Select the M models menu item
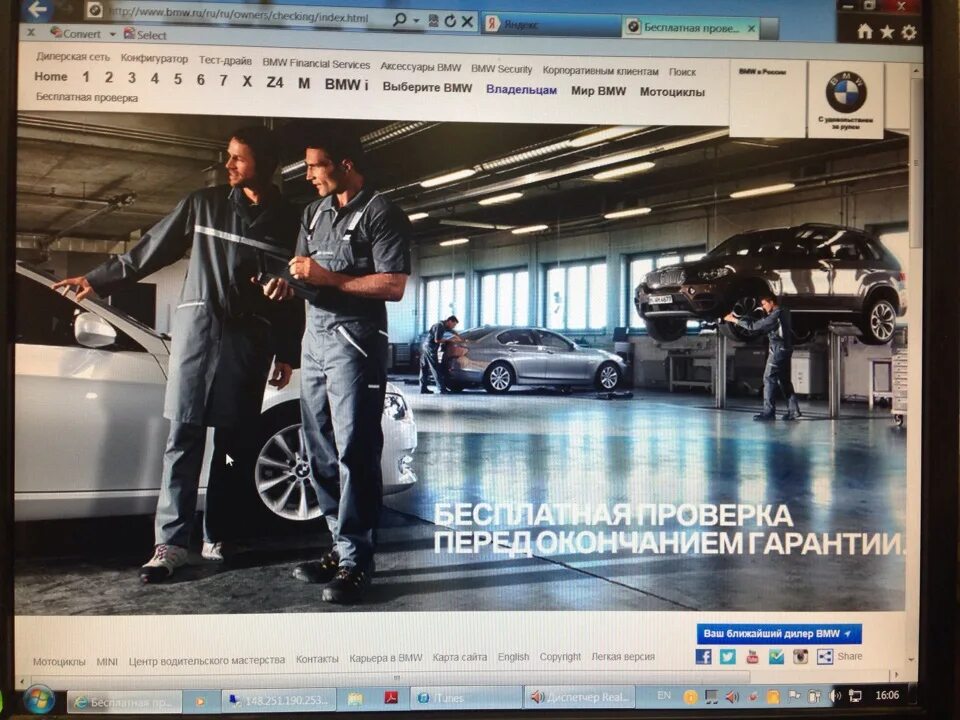 point(304,83)
